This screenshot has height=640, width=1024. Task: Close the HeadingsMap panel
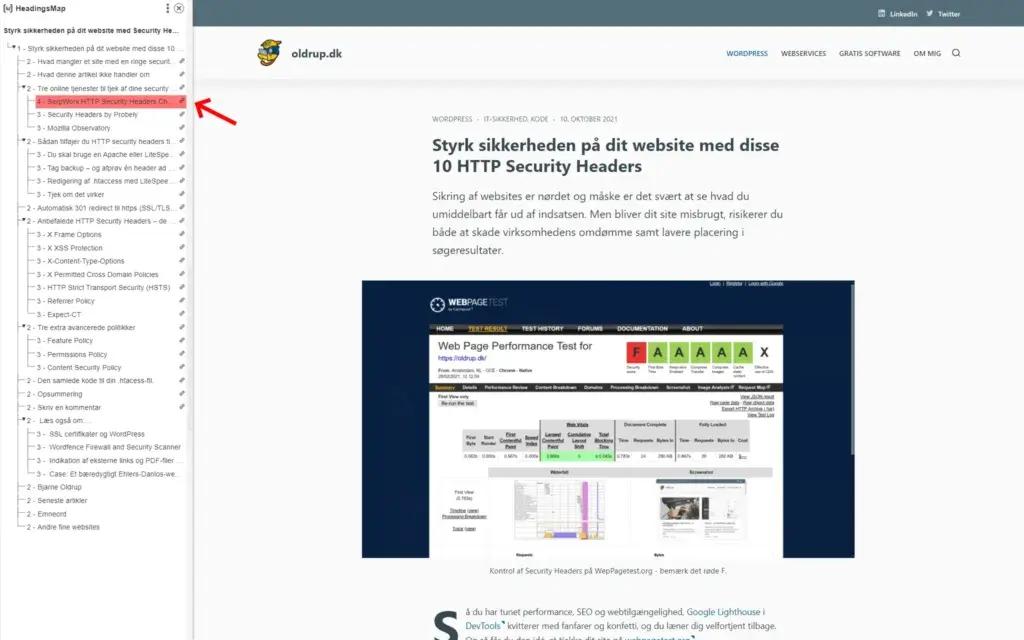[x=179, y=8]
